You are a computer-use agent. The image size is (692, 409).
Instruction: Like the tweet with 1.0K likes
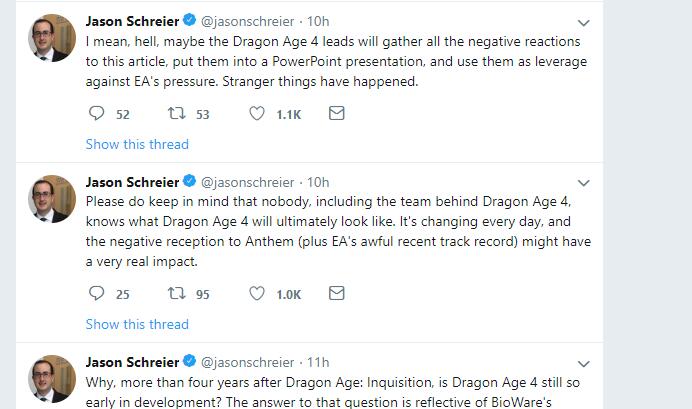(257, 294)
